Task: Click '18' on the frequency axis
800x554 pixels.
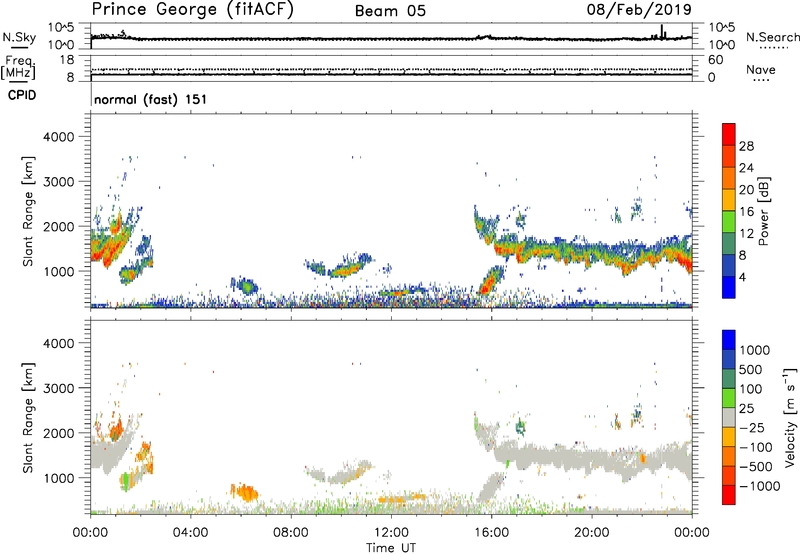Action: pyautogui.click(x=67, y=60)
